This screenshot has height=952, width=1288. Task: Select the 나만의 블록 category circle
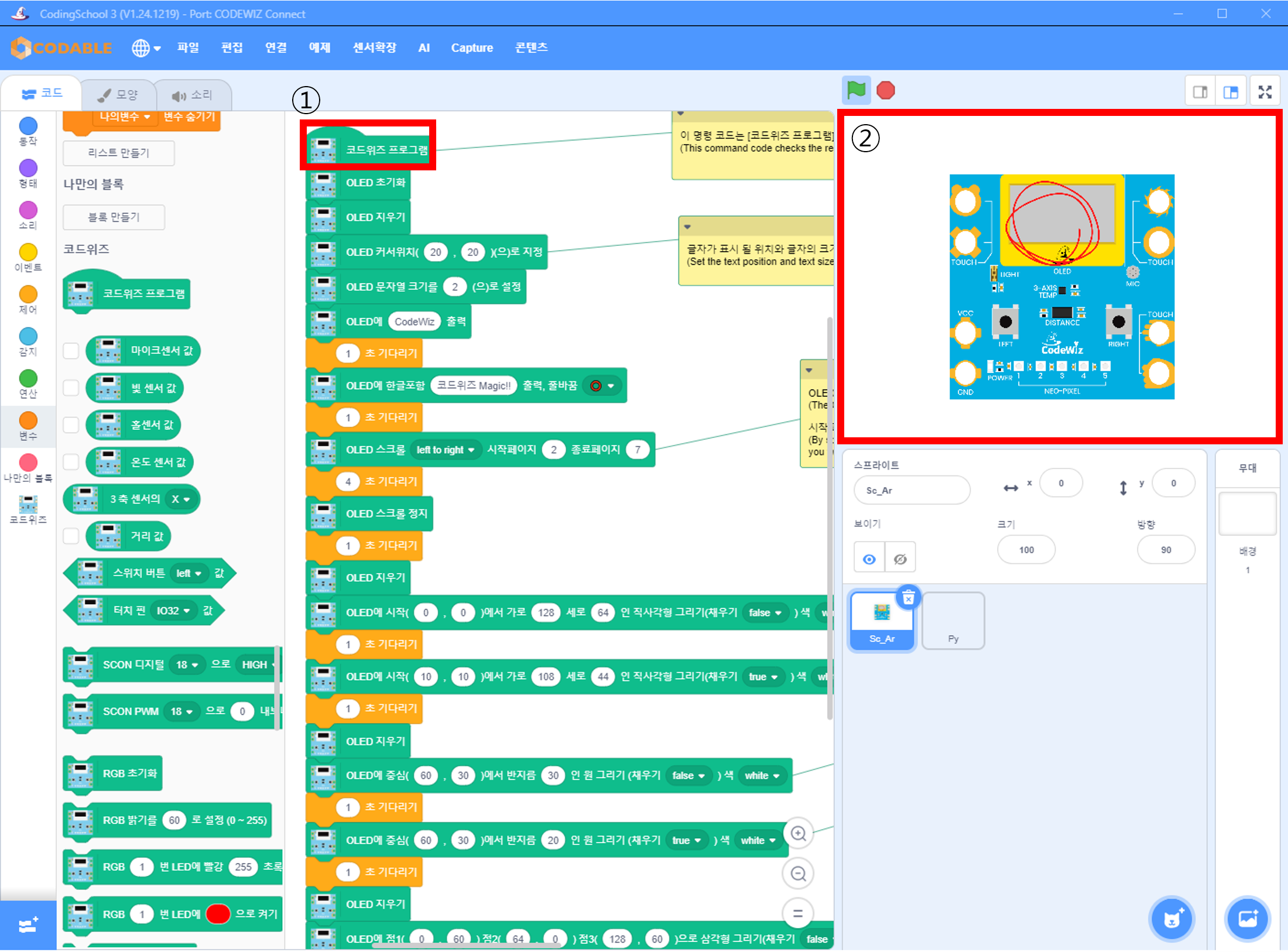[x=28, y=463]
